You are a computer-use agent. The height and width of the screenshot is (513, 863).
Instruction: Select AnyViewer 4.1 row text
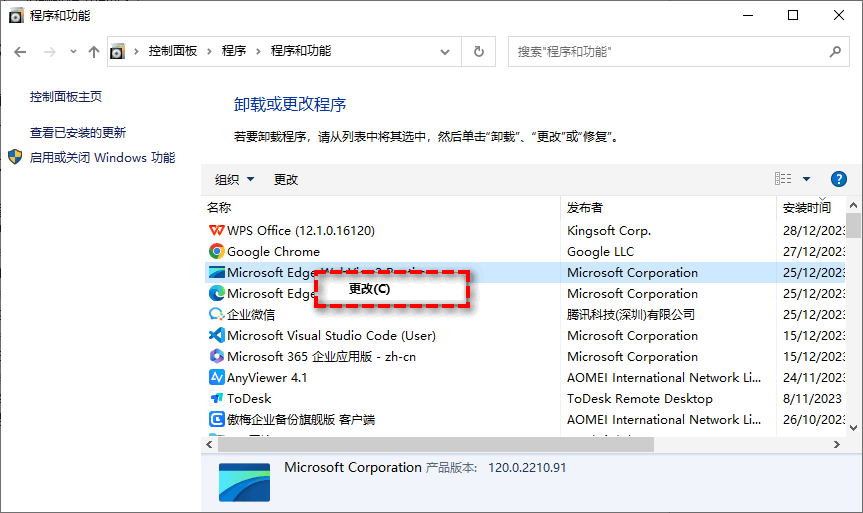pos(267,377)
